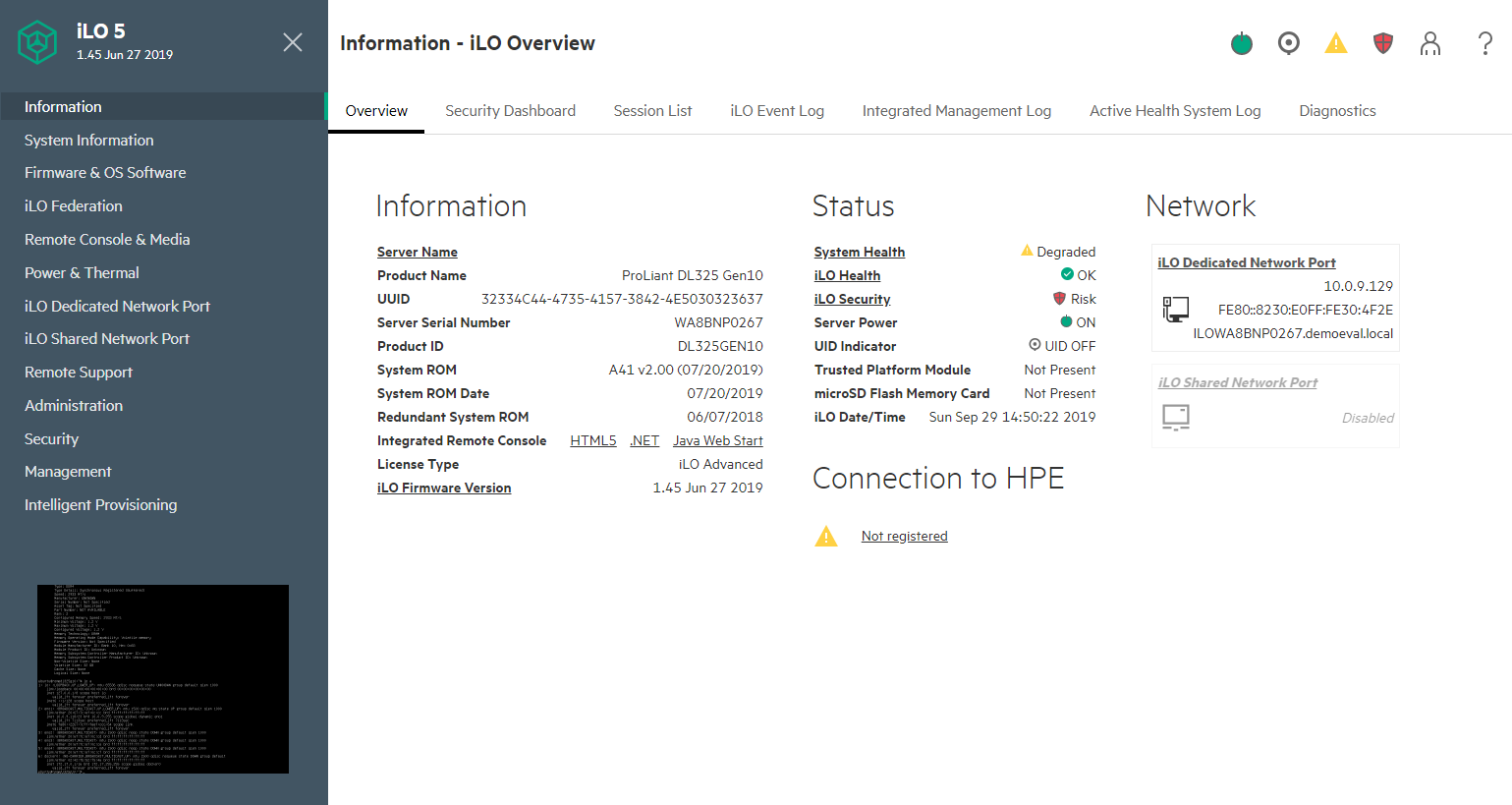Click the red security shield icon

(x=1383, y=43)
